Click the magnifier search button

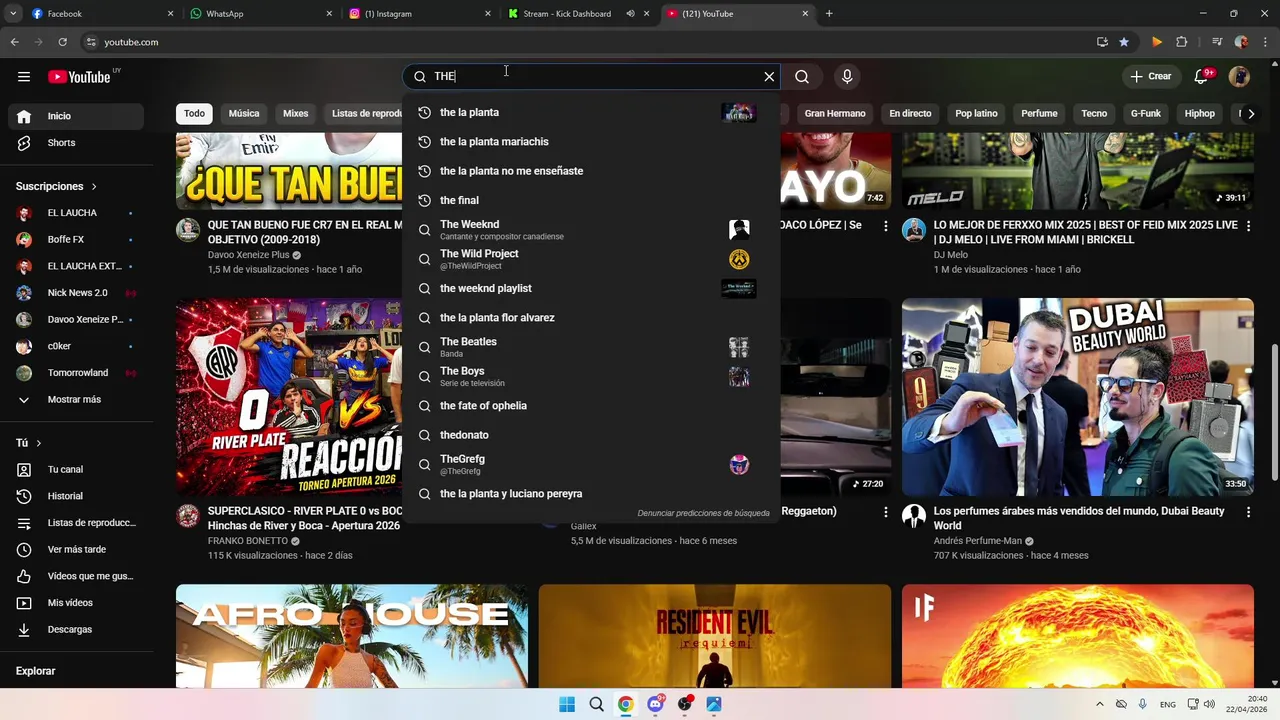802,77
